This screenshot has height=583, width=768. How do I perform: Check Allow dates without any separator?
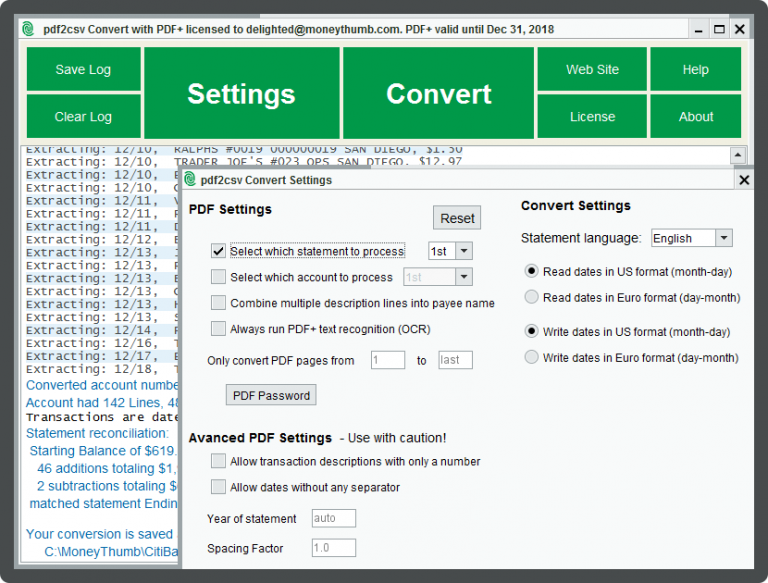click(218, 487)
